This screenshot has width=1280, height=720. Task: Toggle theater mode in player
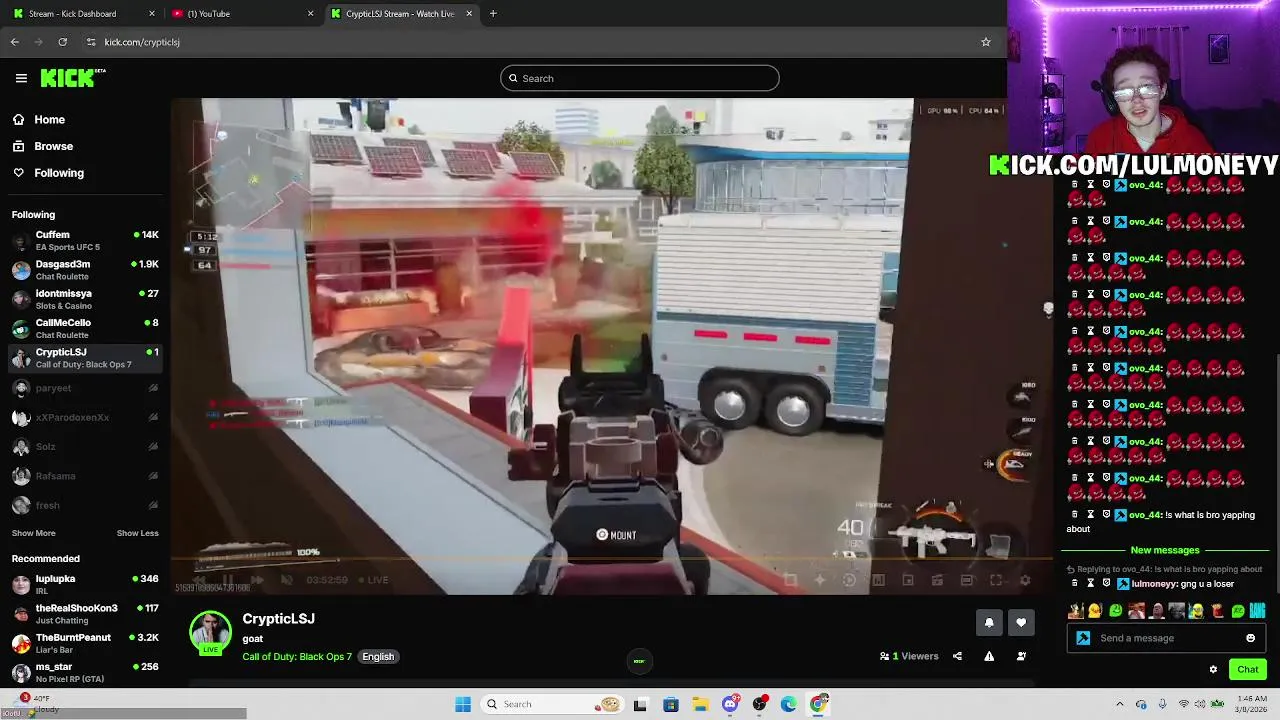pos(966,580)
